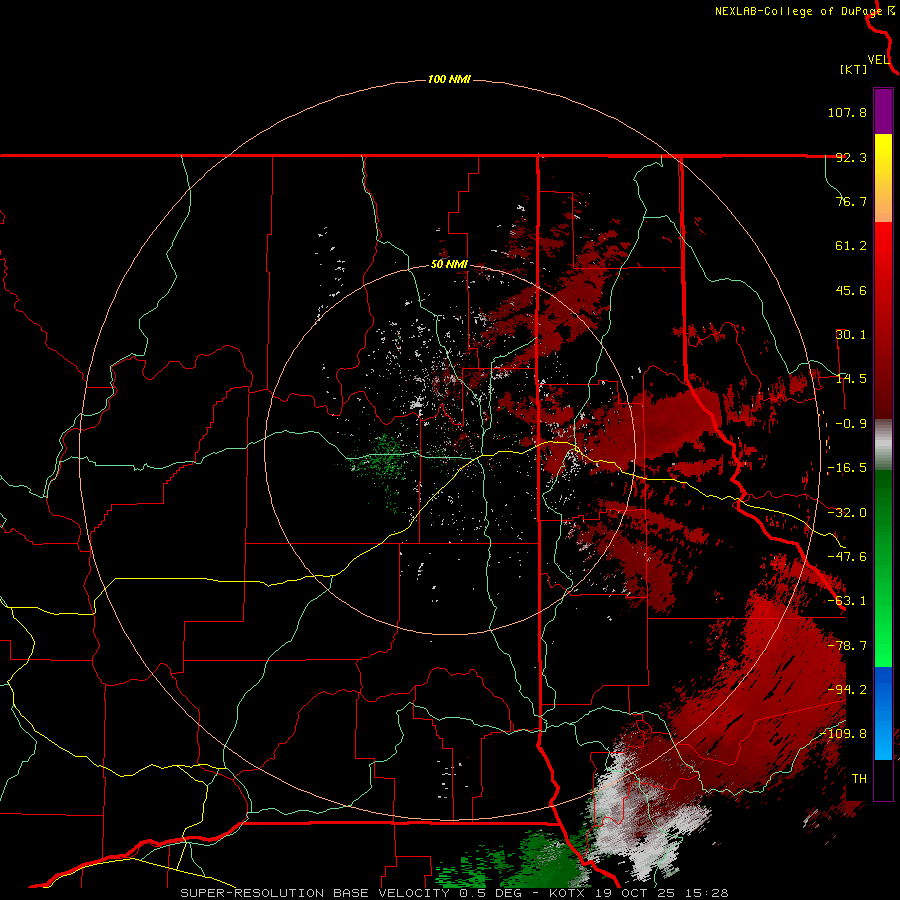Click the -16.5 value on the velocity scale
Viewport: 900px width, 900px height.
(x=847, y=468)
